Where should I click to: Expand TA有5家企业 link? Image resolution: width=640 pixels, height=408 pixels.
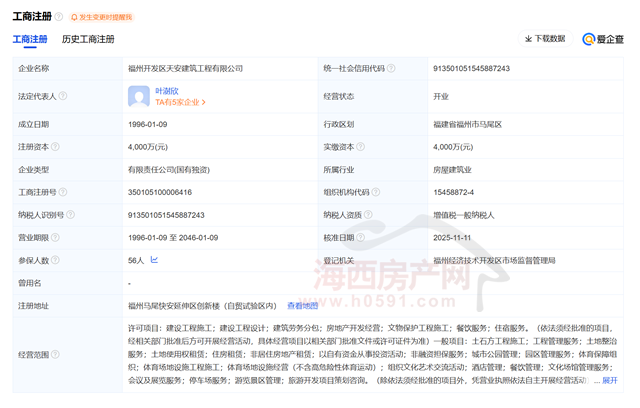181,102
